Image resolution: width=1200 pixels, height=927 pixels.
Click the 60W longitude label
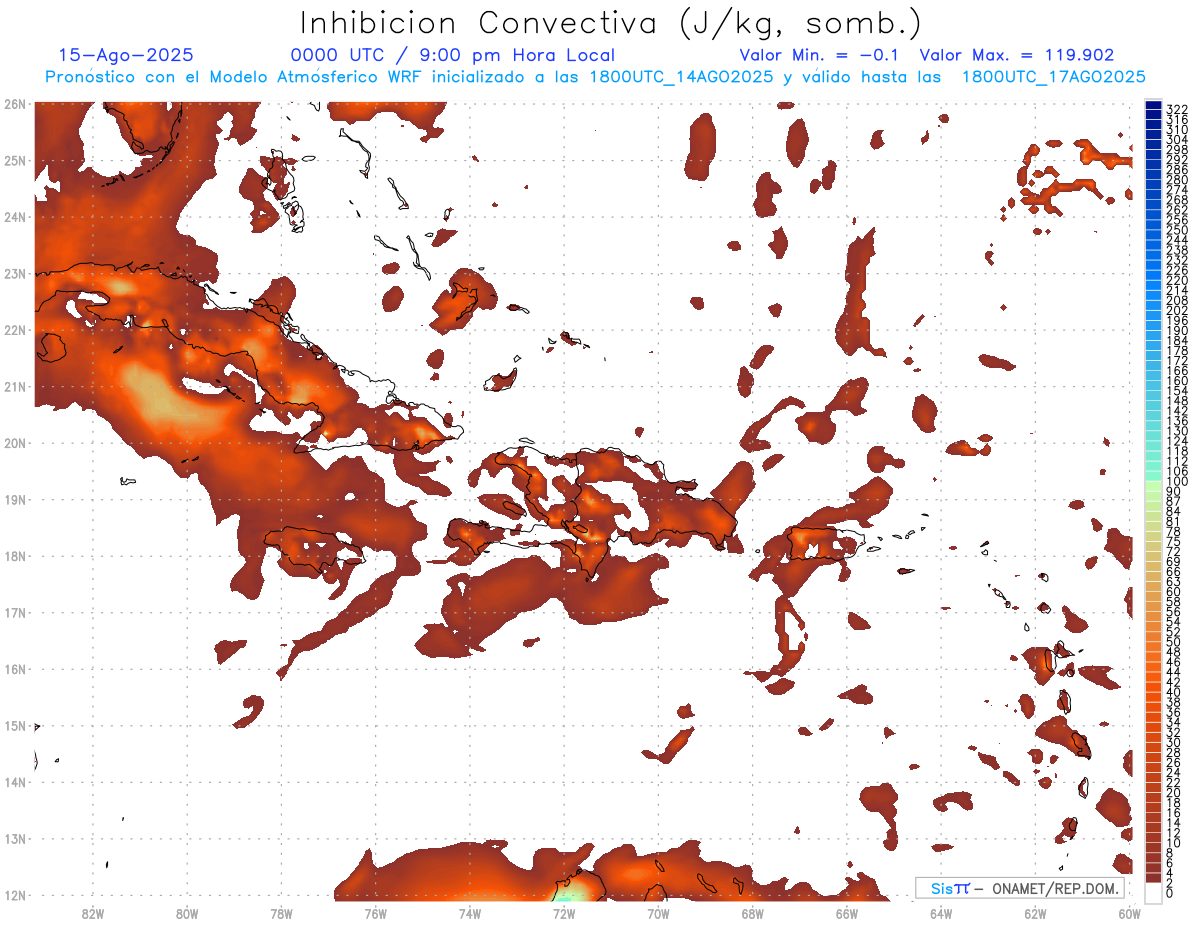[x=1129, y=914]
